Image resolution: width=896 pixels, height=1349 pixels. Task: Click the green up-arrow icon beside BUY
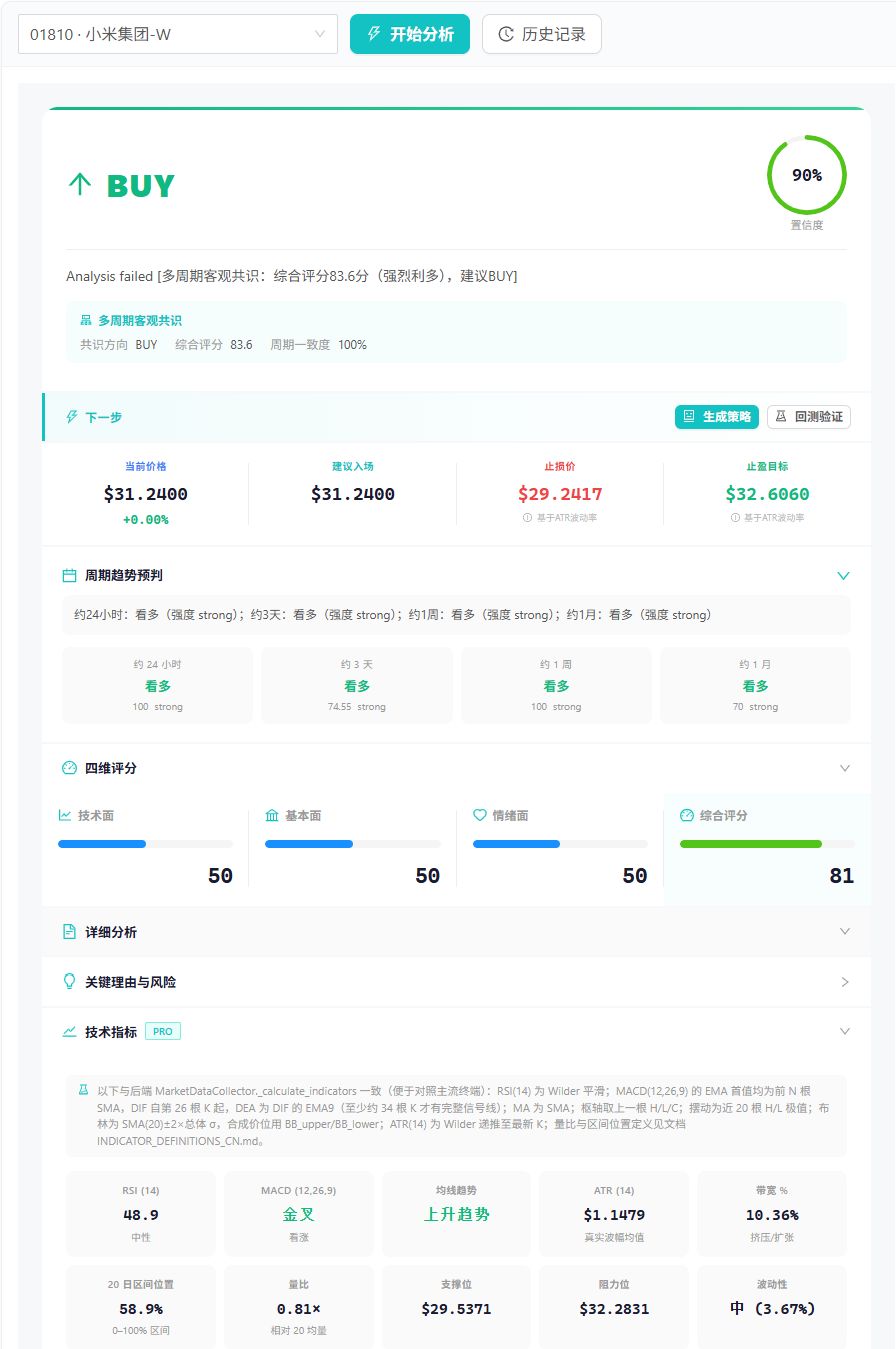click(79, 185)
